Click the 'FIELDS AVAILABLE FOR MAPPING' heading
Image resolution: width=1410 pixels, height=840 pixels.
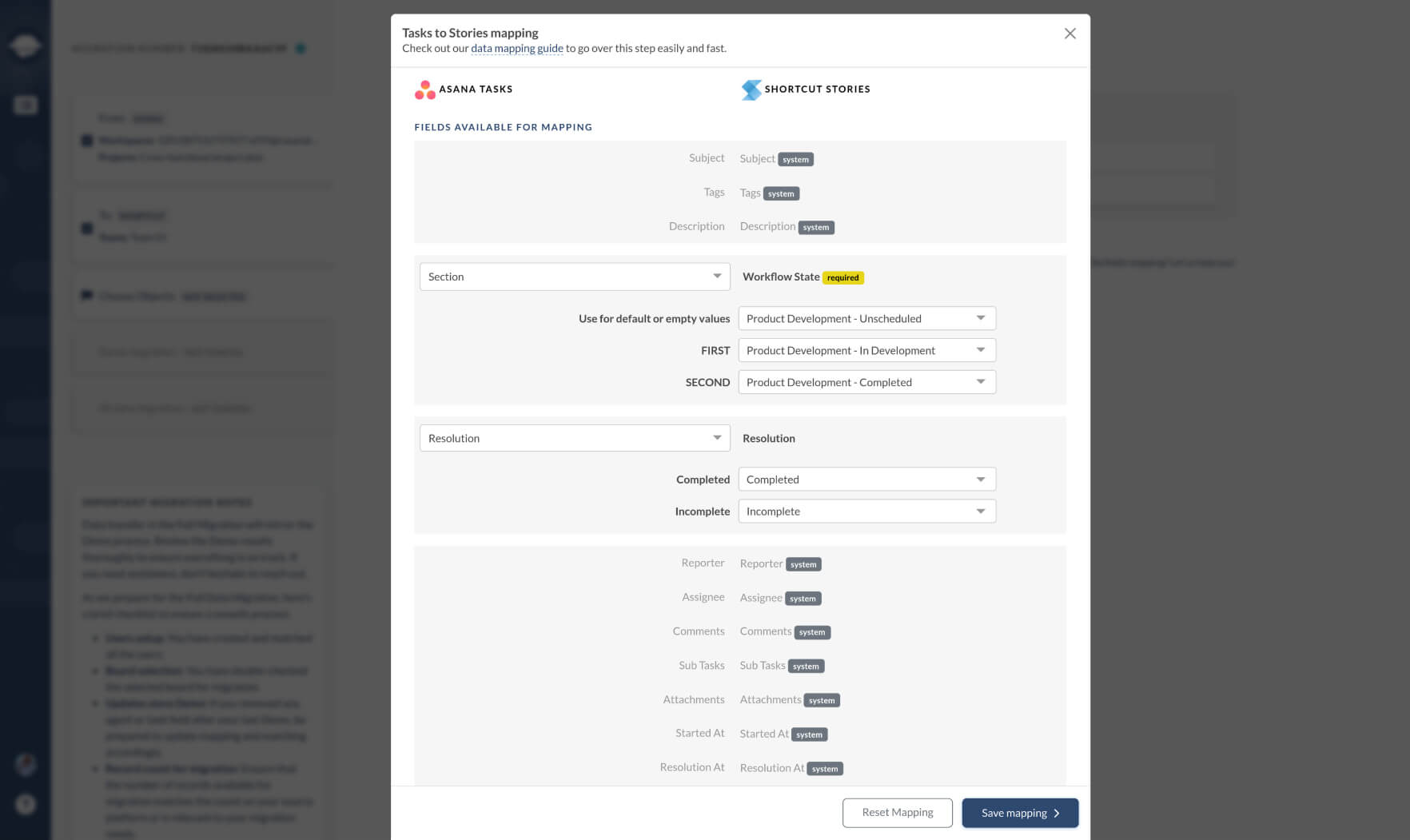[503, 127]
